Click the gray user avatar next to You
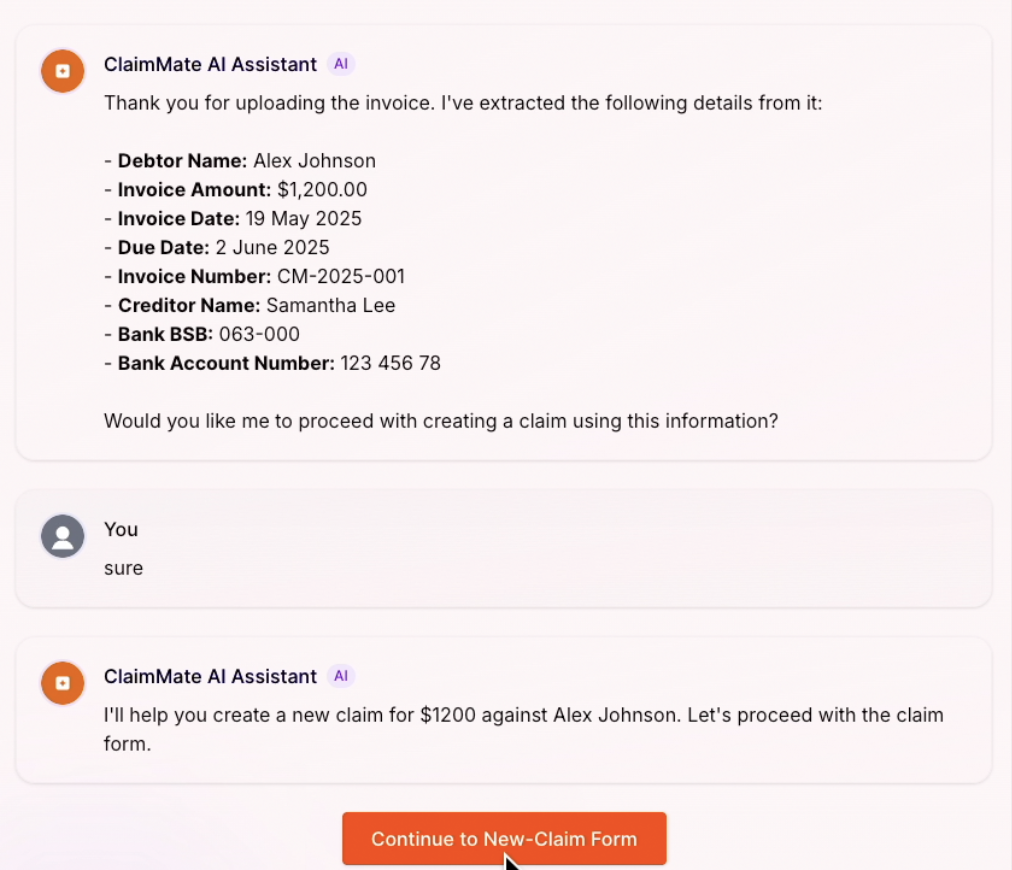 [x=63, y=536]
